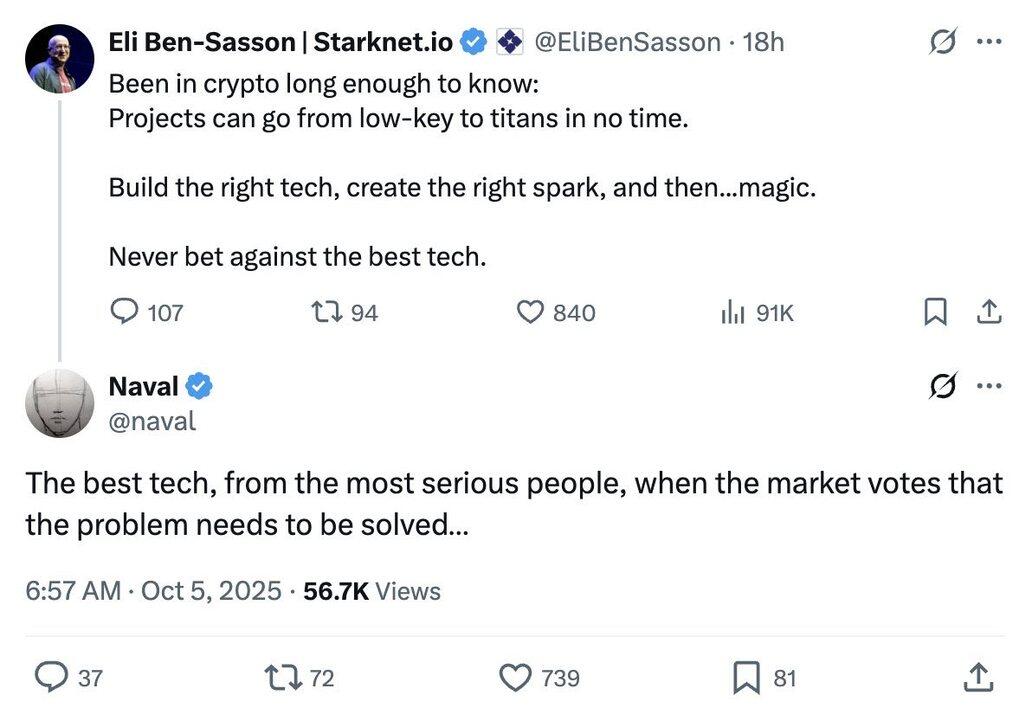
Task: Open Eli Ben-Sasson's profile picture
Action: (x=59, y=59)
